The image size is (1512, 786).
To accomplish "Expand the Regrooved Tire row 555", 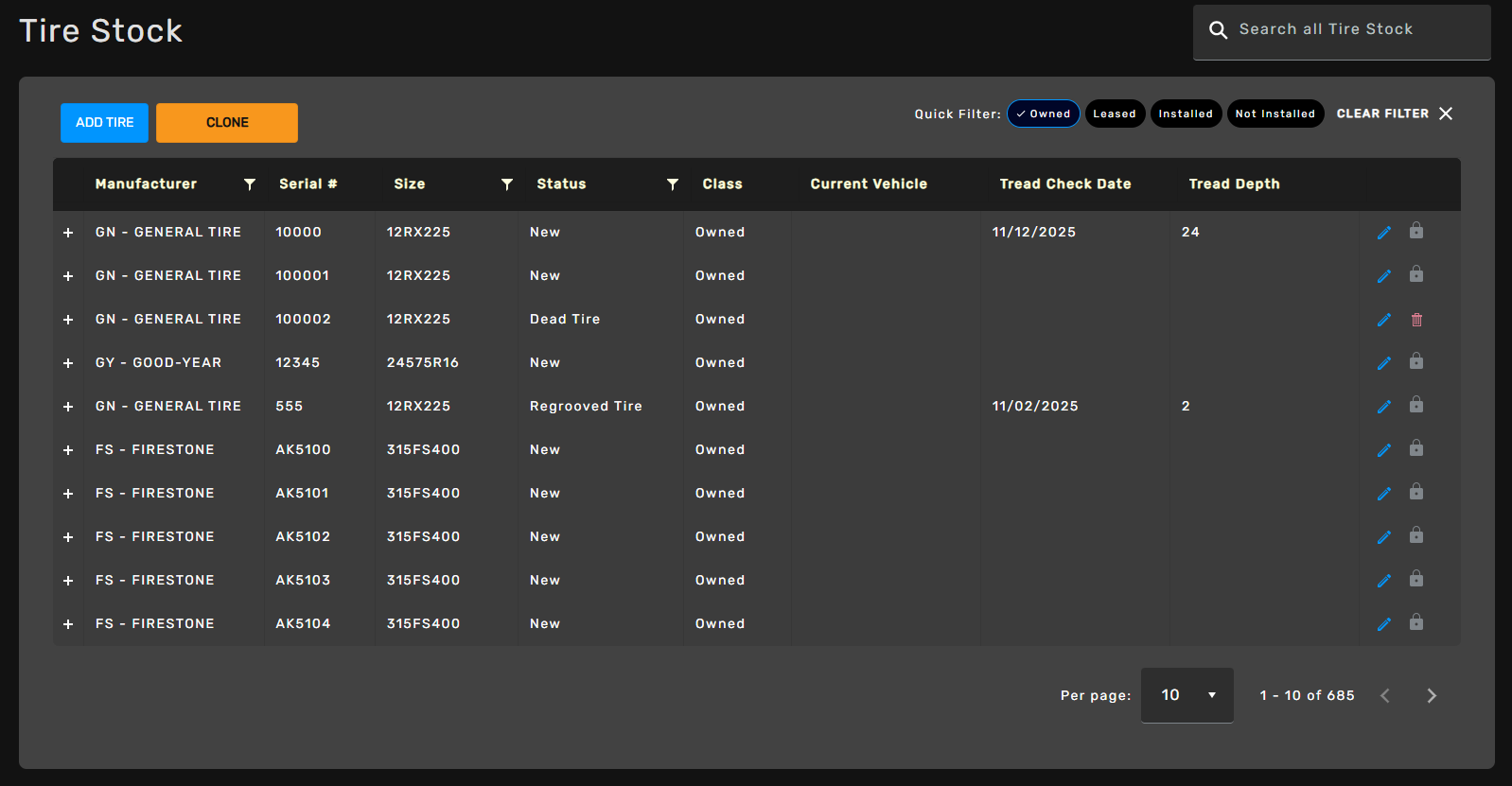I will click(x=68, y=407).
